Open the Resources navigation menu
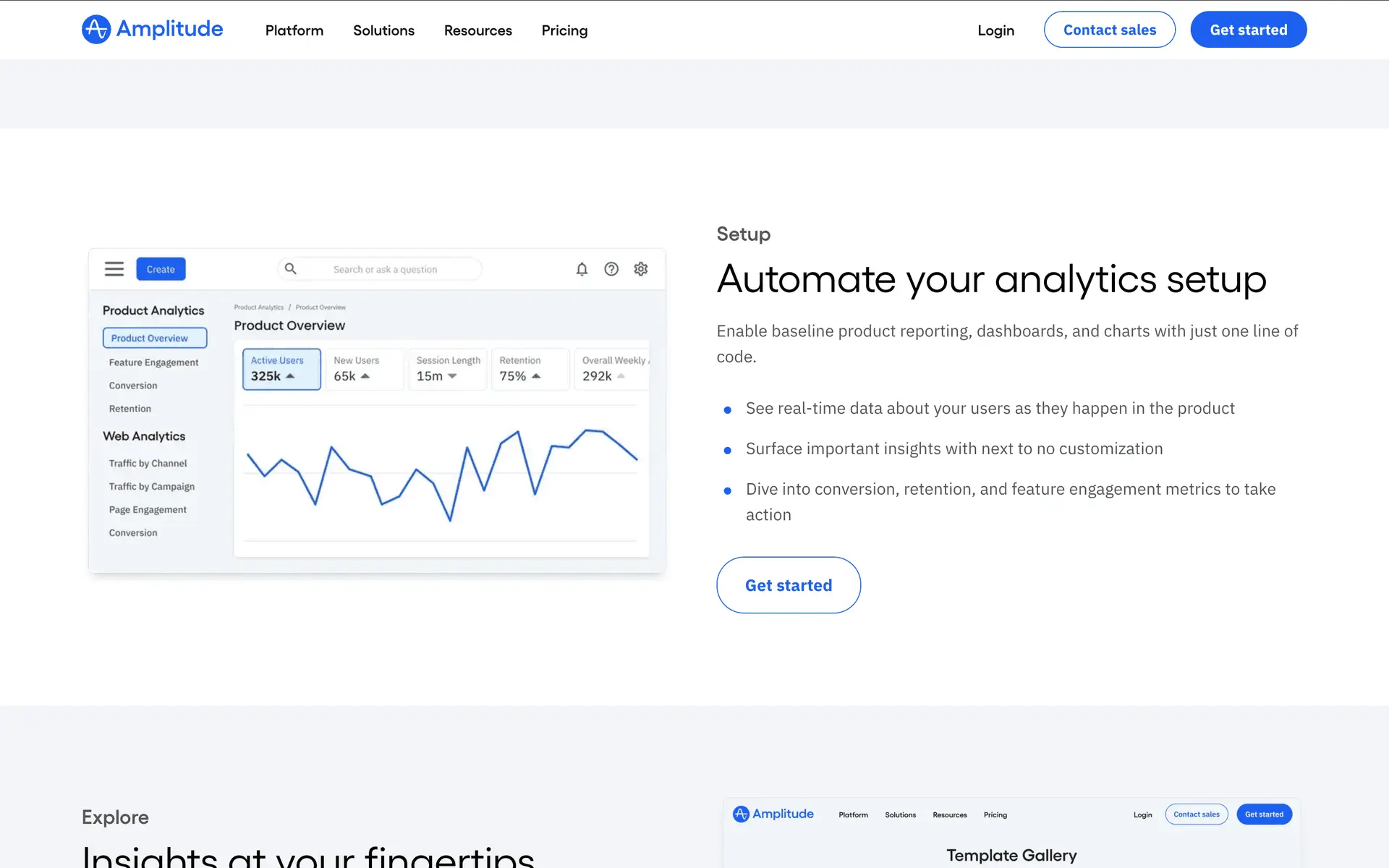 pyautogui.click(x=477, y=30)
